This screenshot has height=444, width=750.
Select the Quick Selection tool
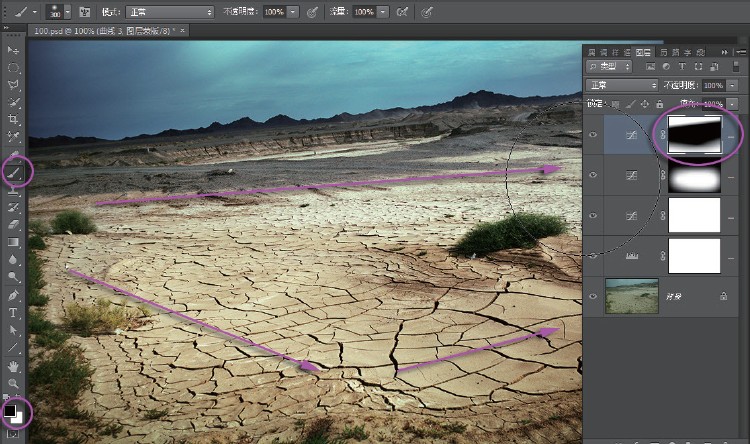pos(13,102)
